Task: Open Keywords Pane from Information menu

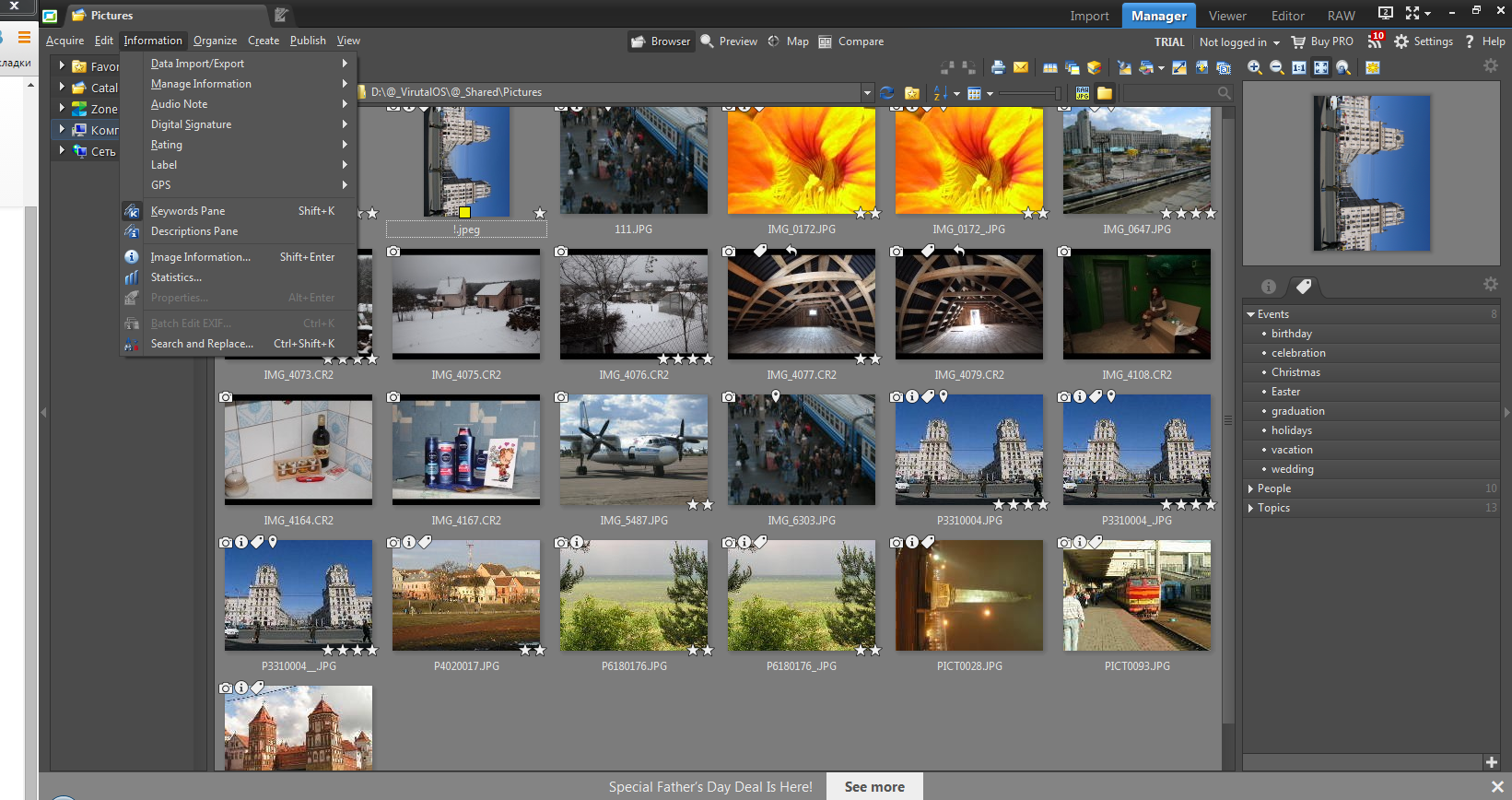Action: point(188,211)
